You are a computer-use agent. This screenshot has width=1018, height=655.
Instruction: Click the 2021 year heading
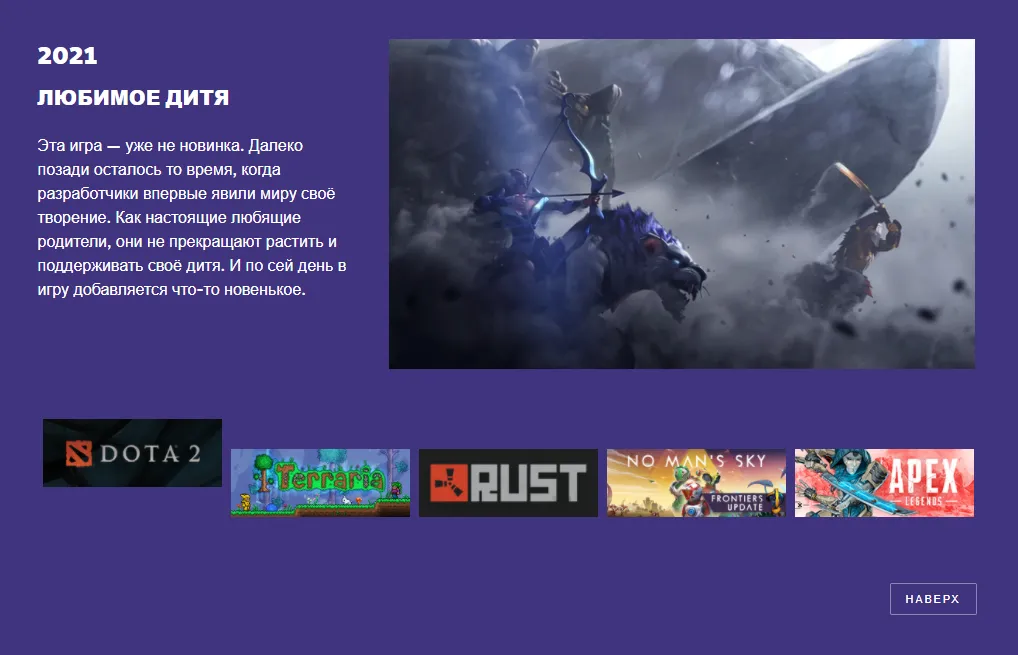pos(68,56)
